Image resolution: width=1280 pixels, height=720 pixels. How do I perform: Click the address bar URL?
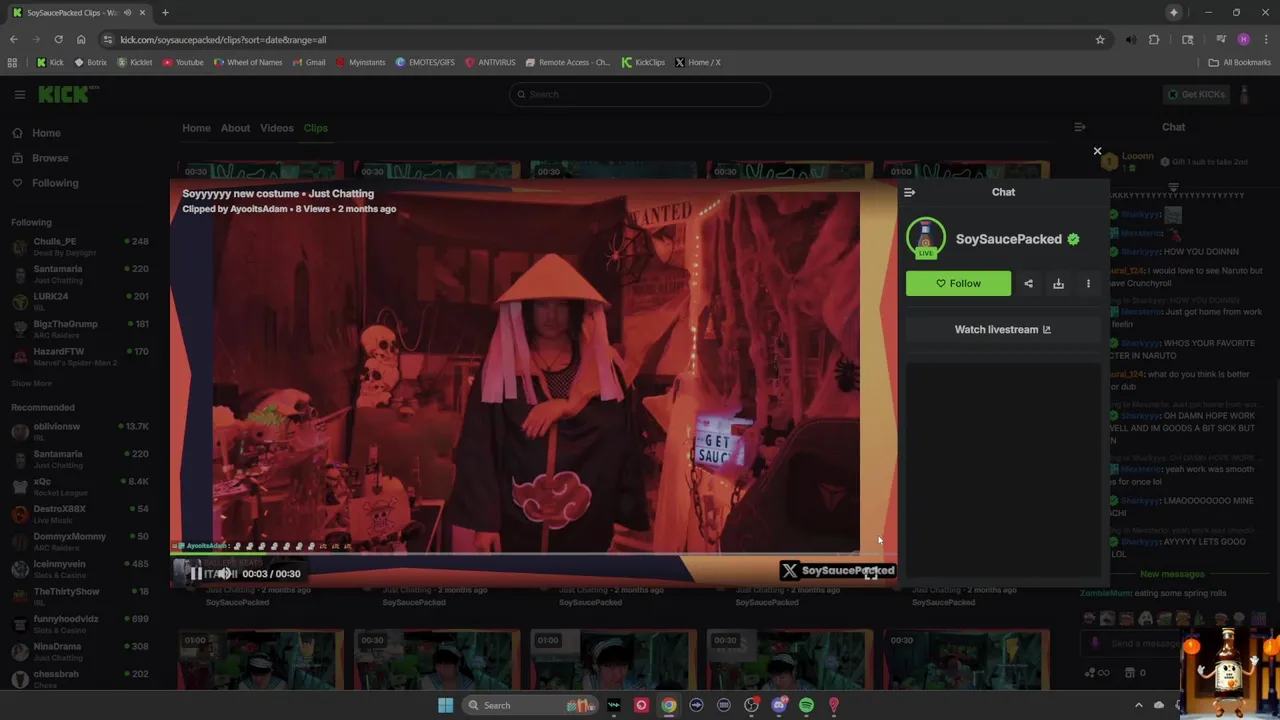pos(223,40)
